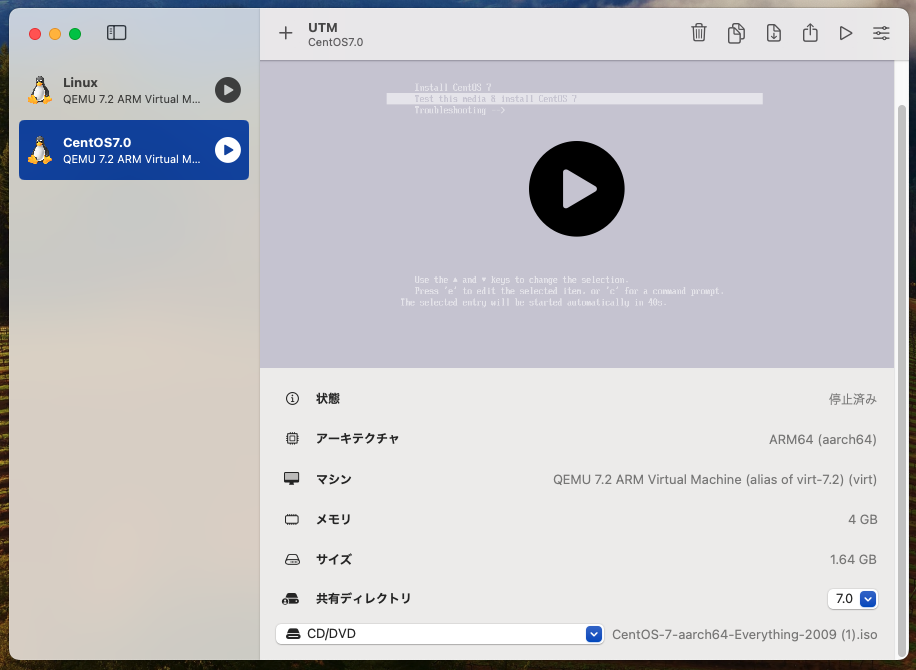This screenshot has height=670, width=916.
Task: Expand the CD/DVD image selector dropdown
Action: pyautogui.click(x=593, y=633)
